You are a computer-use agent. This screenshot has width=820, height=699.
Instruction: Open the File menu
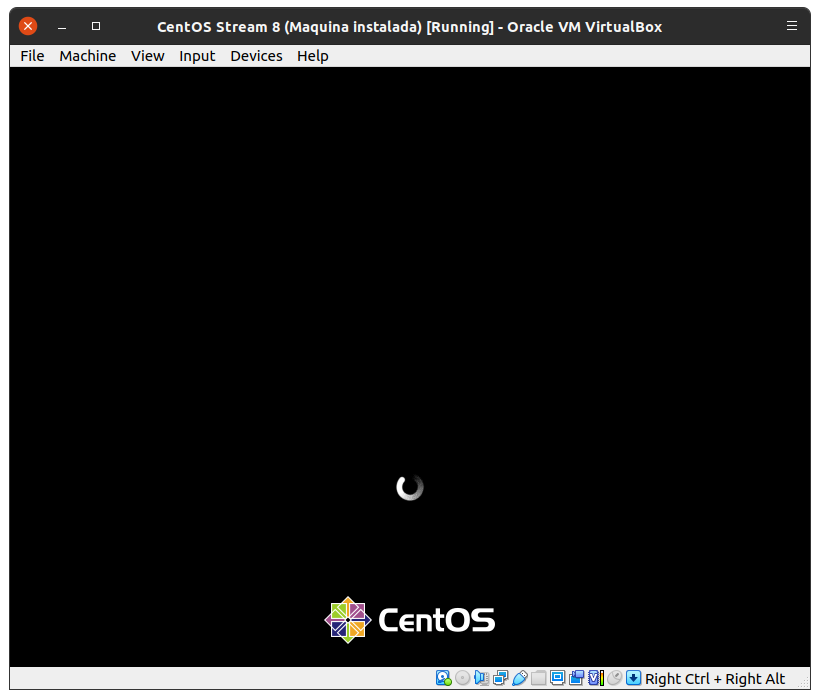[x=32, y=56]
